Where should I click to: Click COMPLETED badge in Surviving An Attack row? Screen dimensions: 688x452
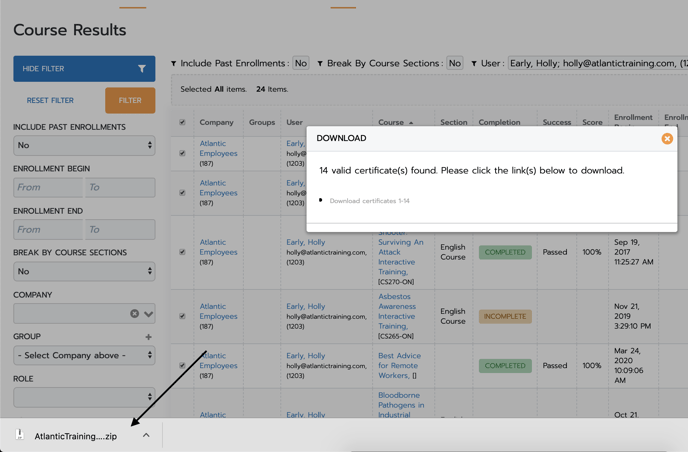tap(505, 252)
